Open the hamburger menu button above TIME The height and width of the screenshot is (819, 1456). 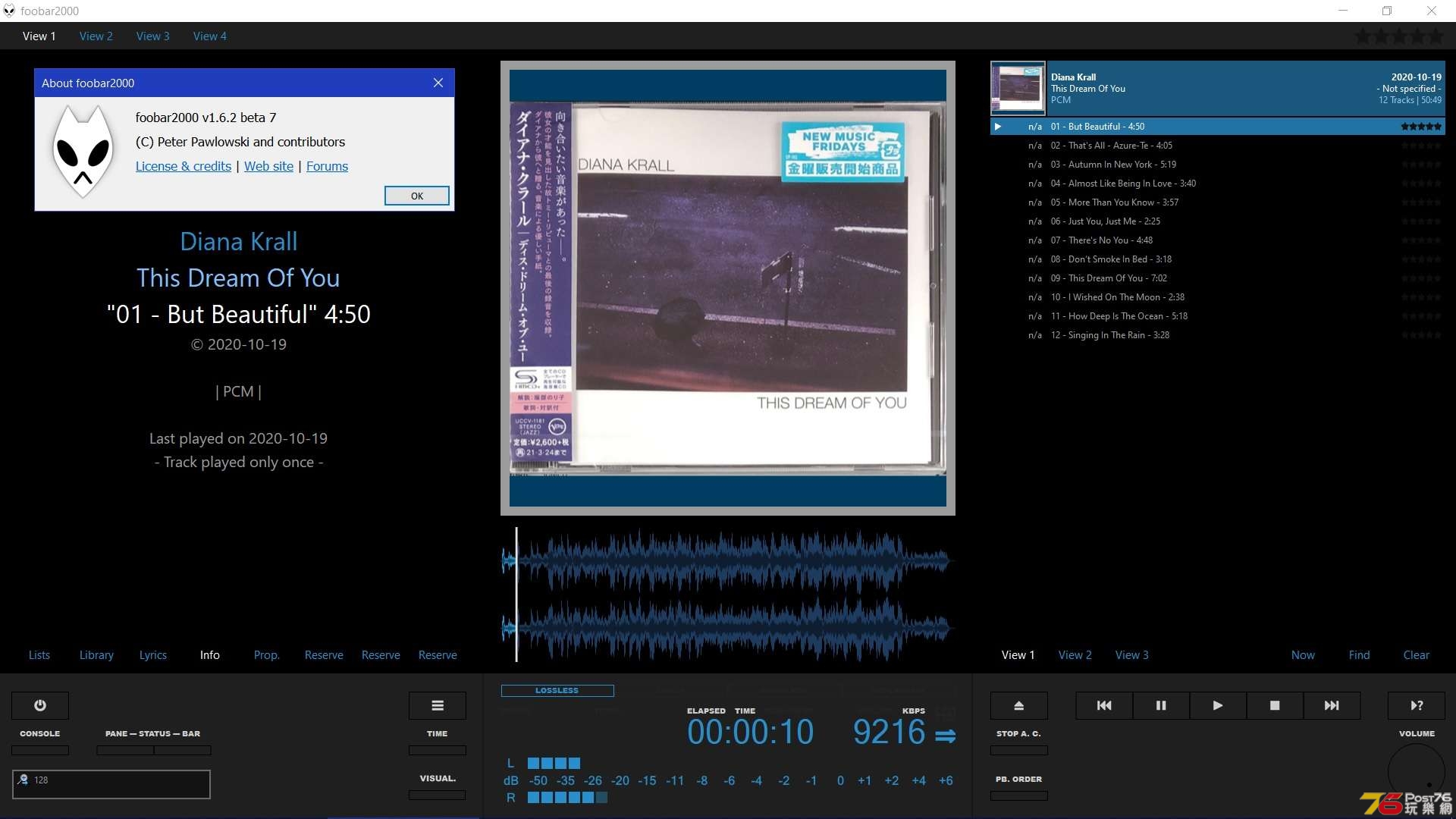click(x=438, y=705)
